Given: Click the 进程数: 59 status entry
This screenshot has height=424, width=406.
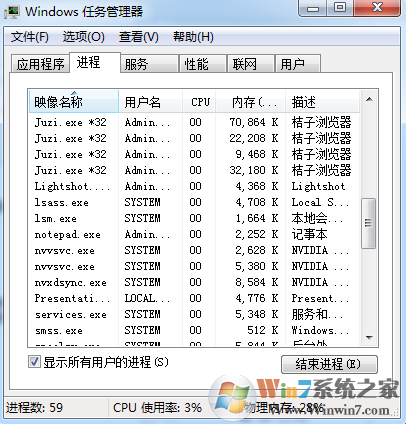Looking at the screenshot, I should 34,408.
